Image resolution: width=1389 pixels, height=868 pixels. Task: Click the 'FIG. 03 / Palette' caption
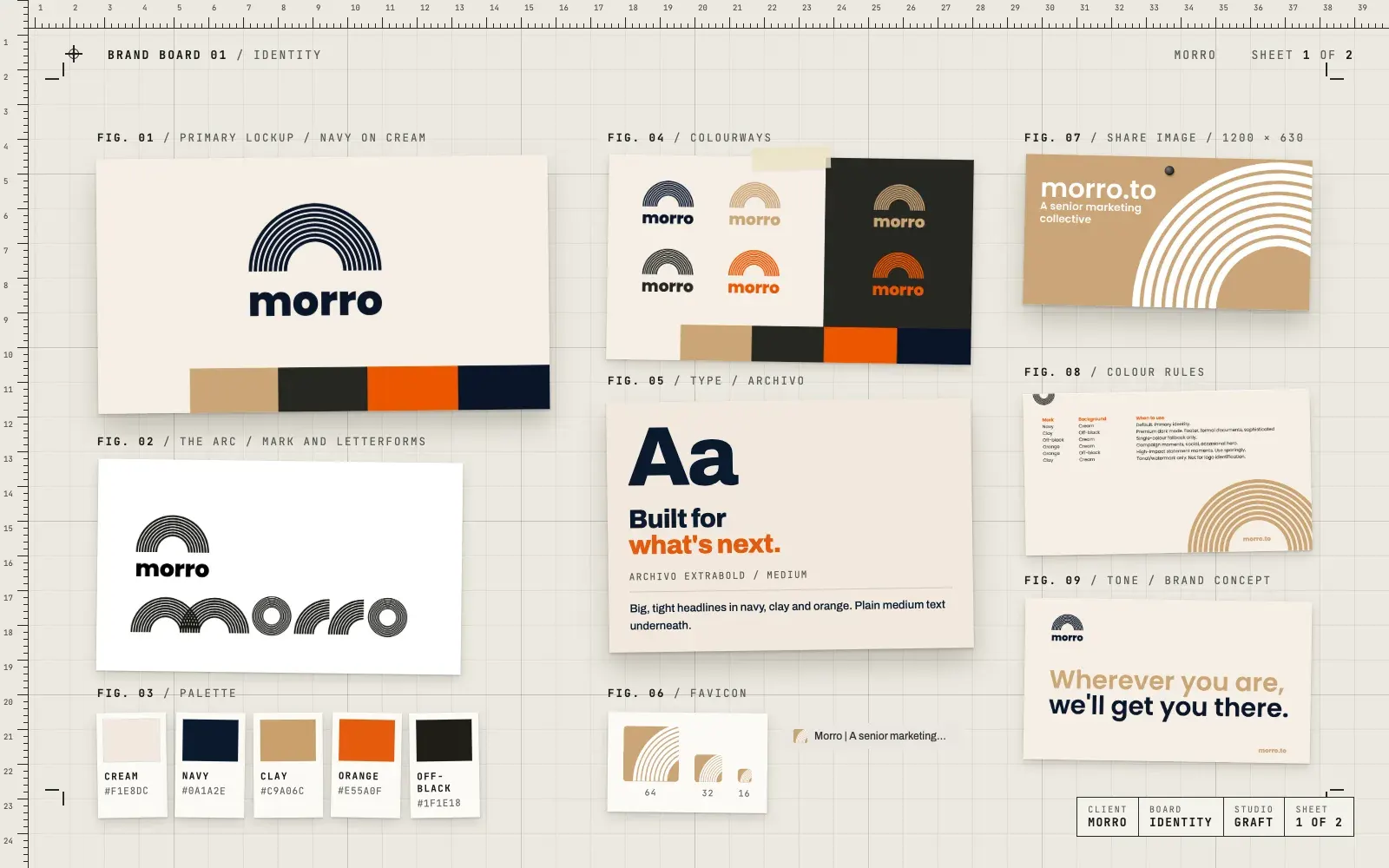[167, 694]
